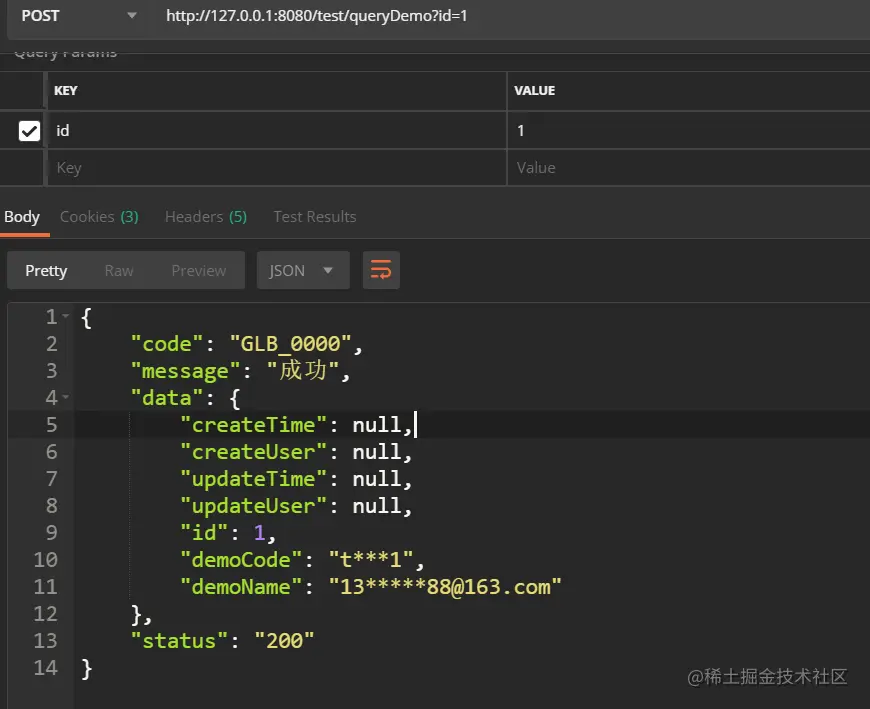The image size is (870, 709).
Task: Select the Preview view button
Action: (x=199, y=271)
